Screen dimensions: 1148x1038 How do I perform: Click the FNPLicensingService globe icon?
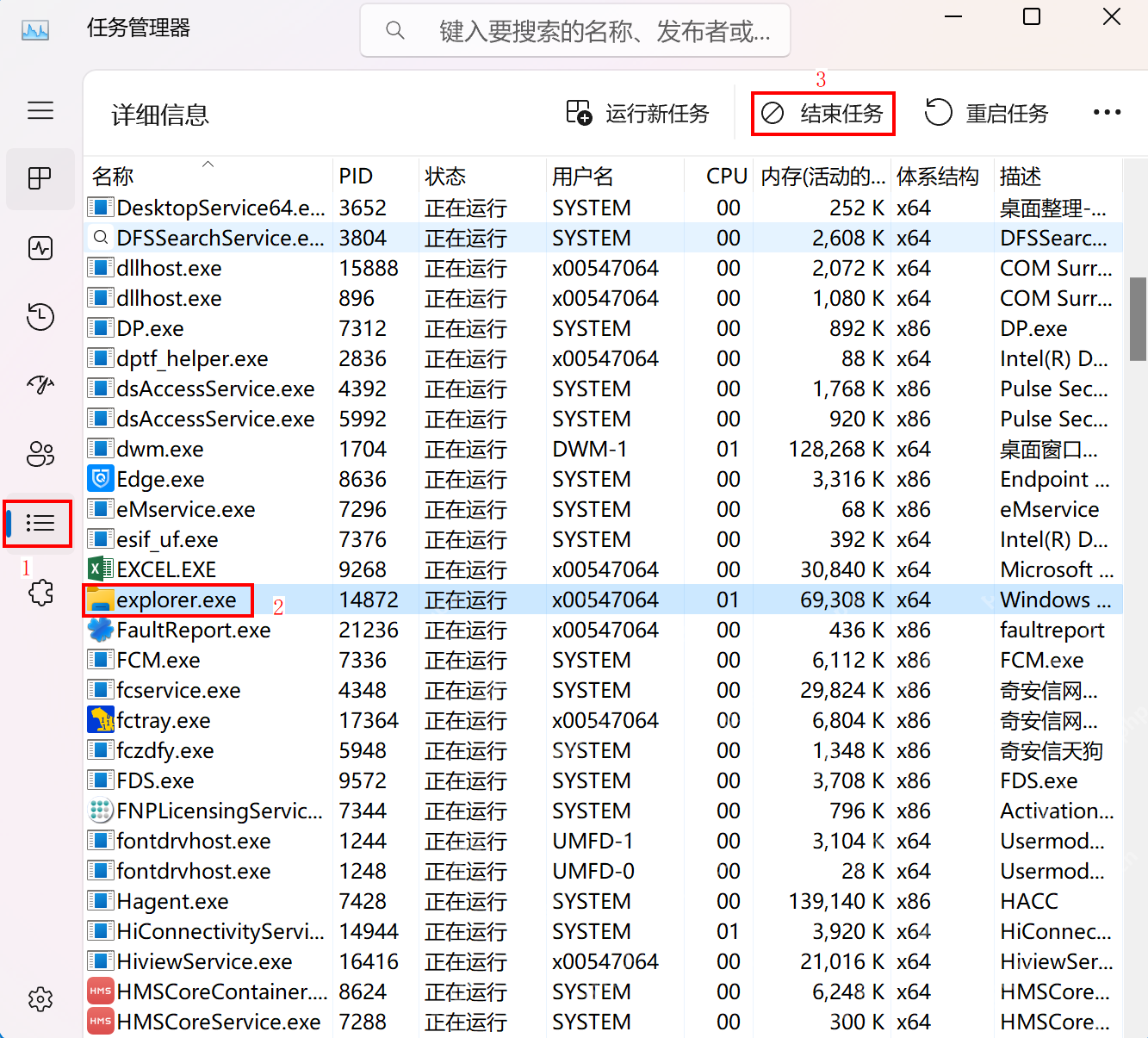(101, 811)
